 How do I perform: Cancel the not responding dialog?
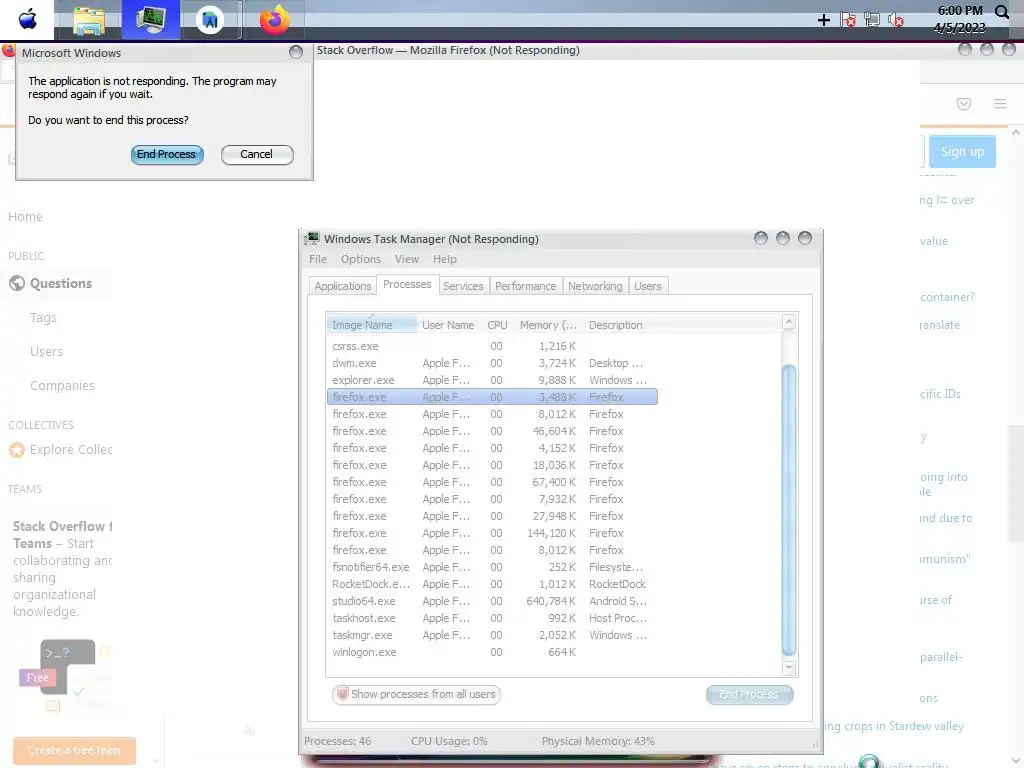coord(257,154)
